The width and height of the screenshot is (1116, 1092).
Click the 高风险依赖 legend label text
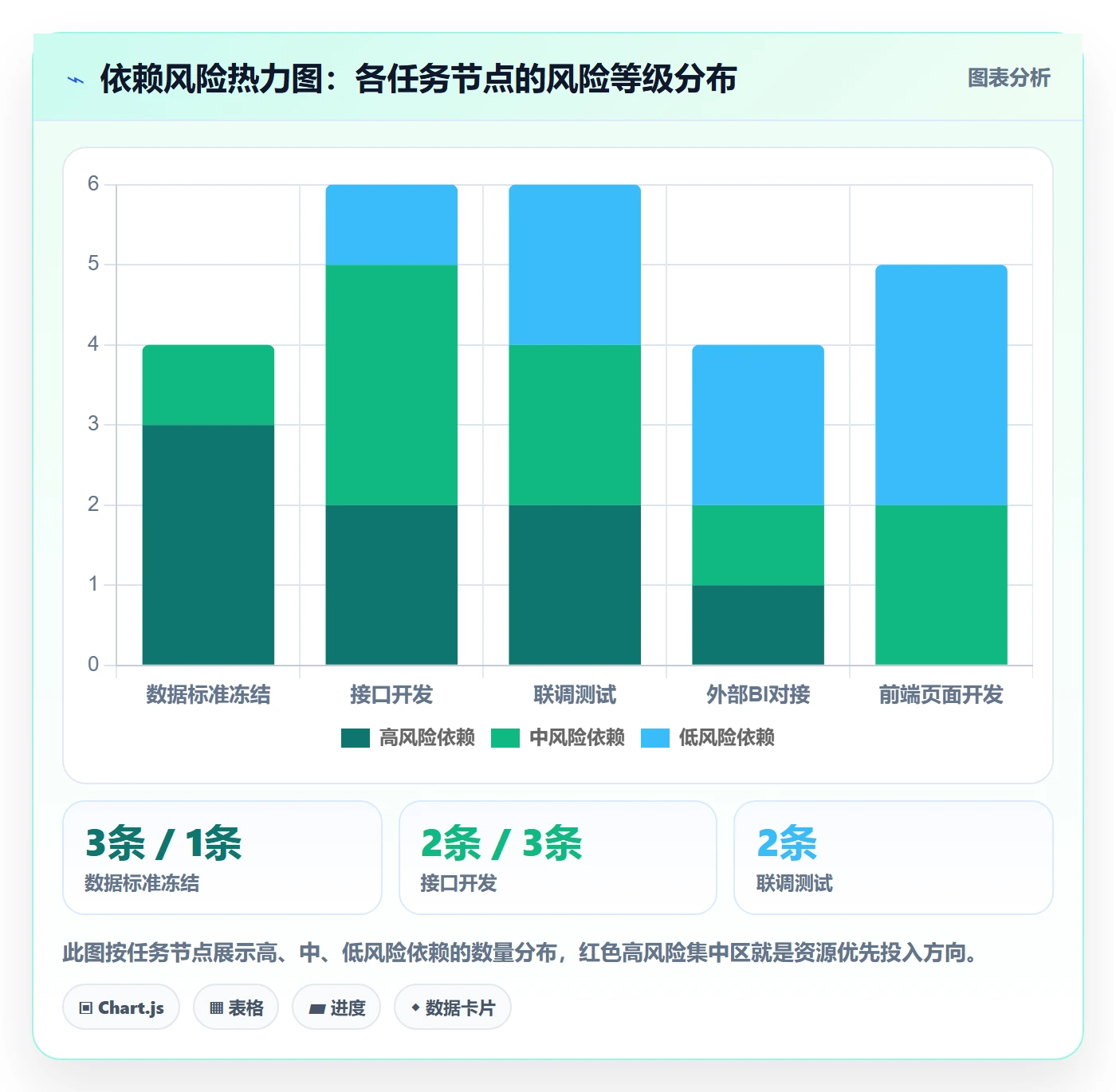click(426, 738)
